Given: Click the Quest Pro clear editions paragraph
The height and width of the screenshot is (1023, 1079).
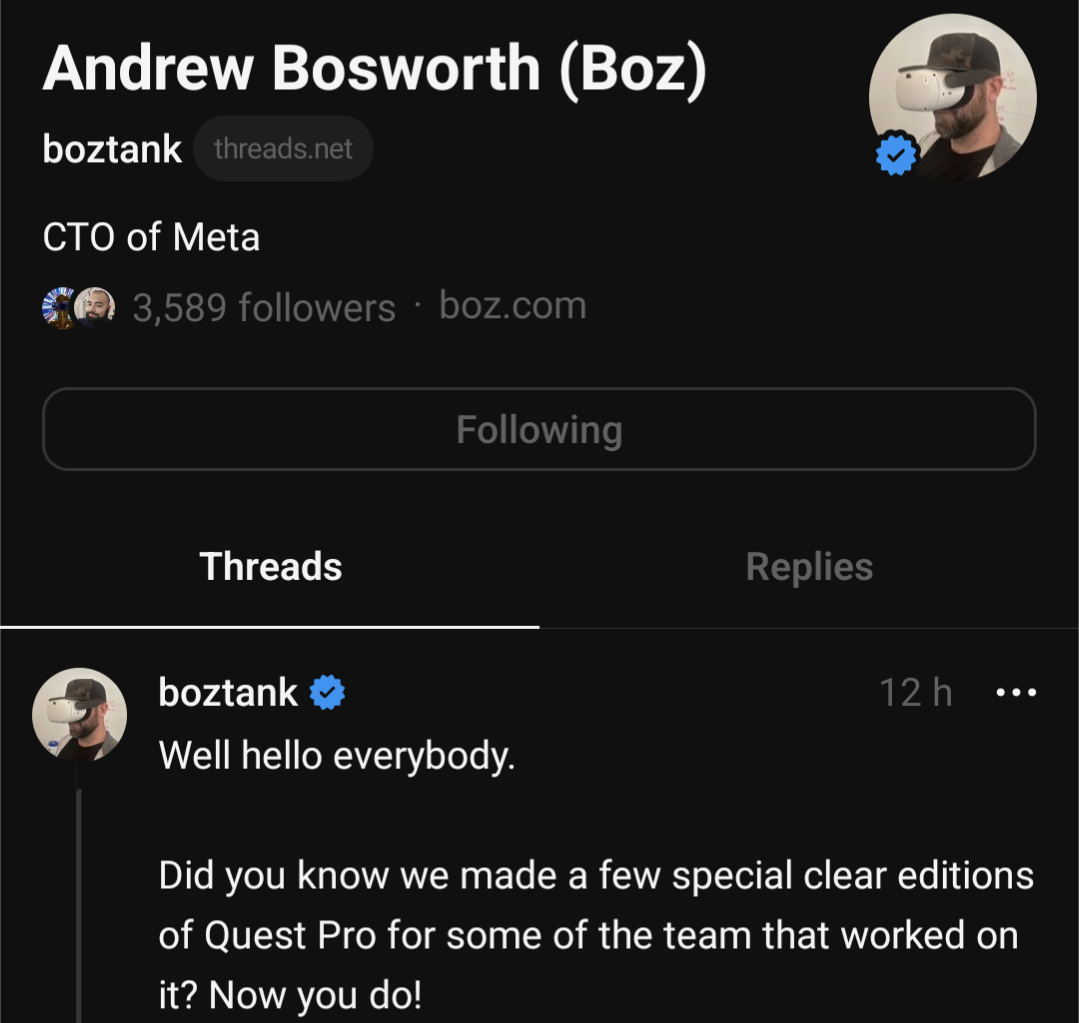Looking at the screenshot, I should 596,935.
